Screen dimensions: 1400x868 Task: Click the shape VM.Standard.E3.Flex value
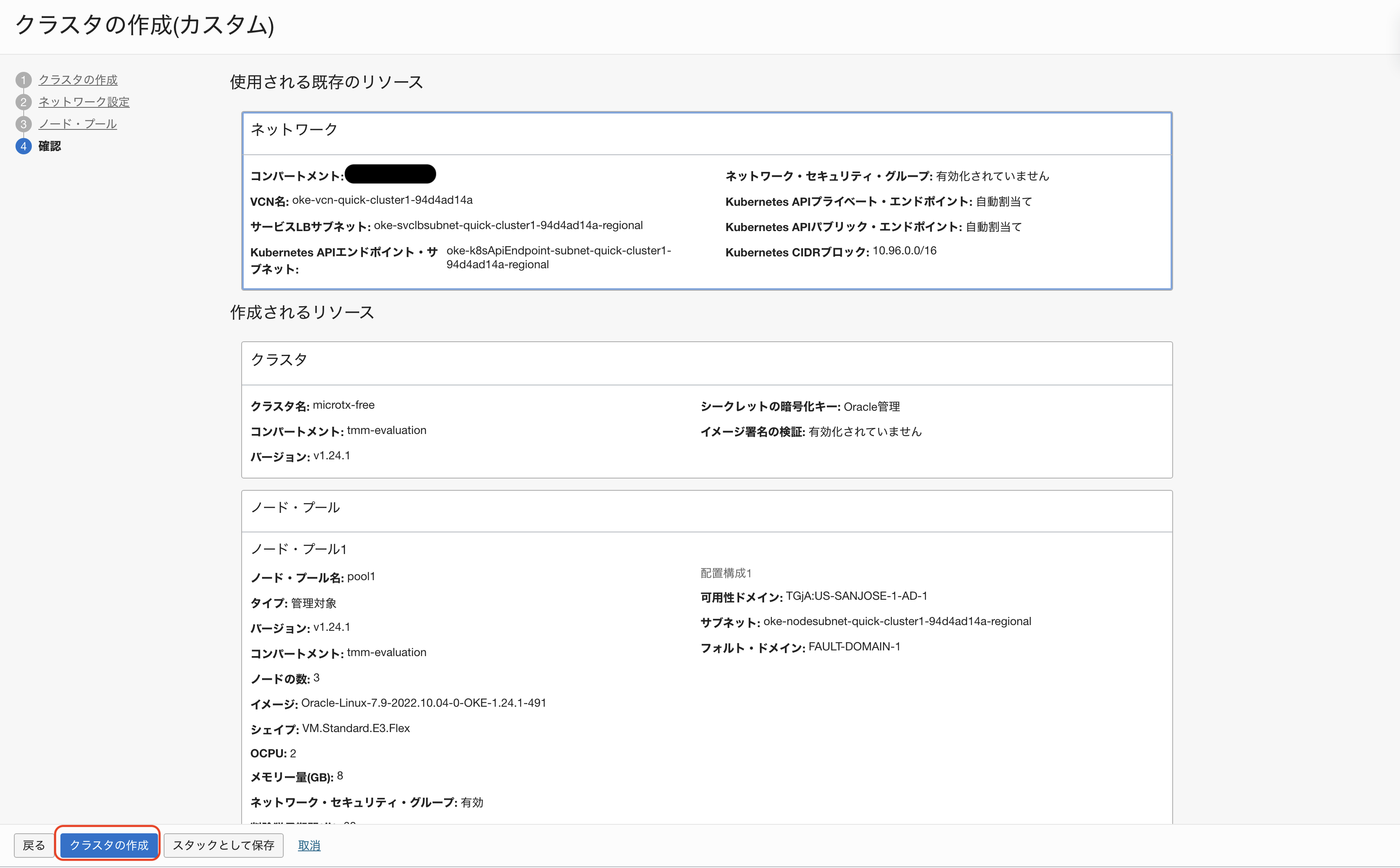(356, 728)
